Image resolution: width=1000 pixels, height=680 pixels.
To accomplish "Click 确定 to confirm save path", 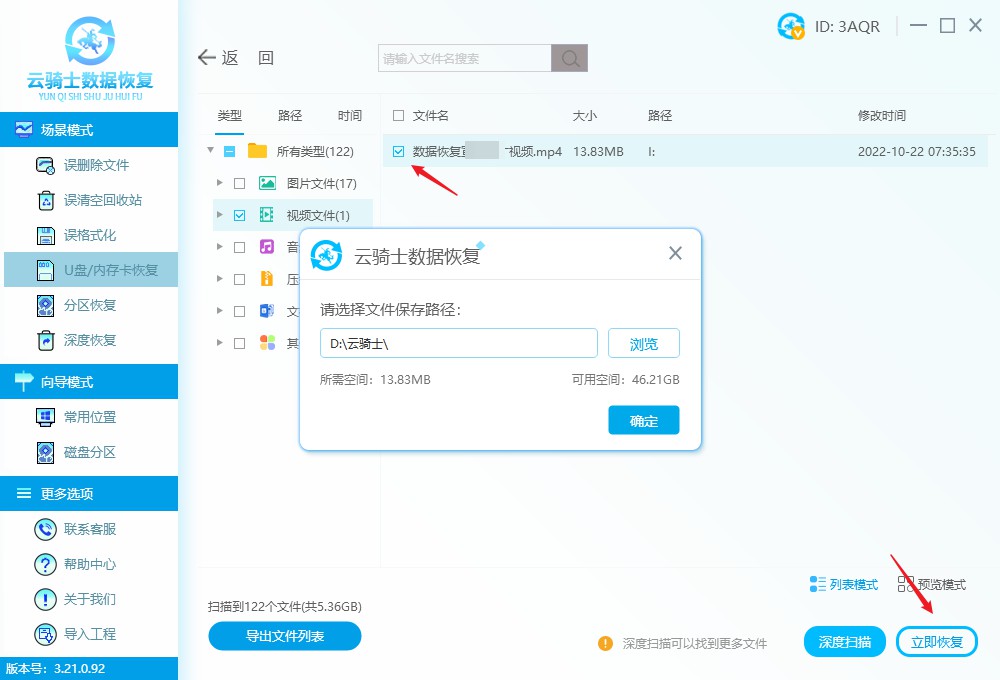I will click(643, 421).
